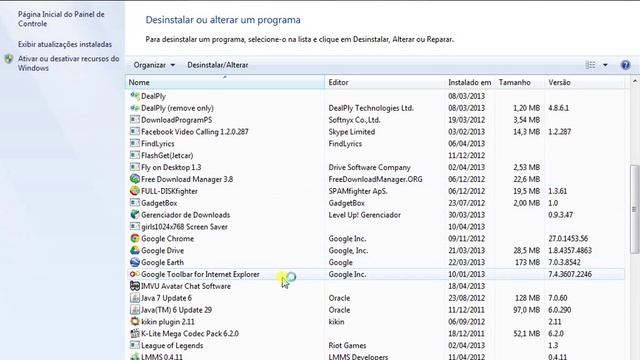Click the FULL-DISKfighter icon
This screenshot has height=360, width=640.
pos(135,191)
